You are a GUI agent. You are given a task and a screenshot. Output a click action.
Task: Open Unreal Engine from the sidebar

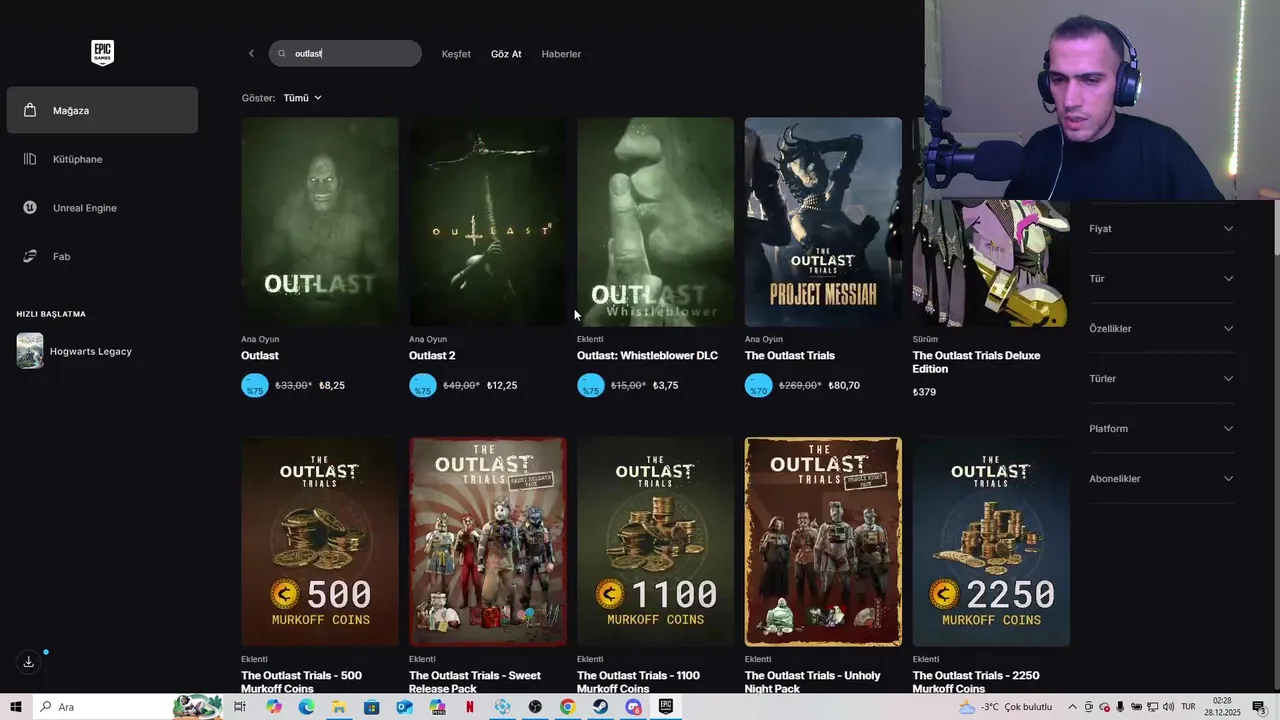point(102,208)
